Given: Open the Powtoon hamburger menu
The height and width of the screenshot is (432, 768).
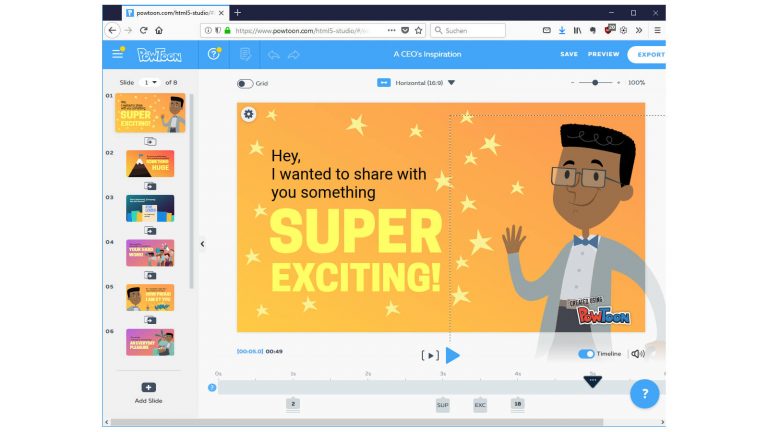Looking at the screenshot, I should point(118,54).
